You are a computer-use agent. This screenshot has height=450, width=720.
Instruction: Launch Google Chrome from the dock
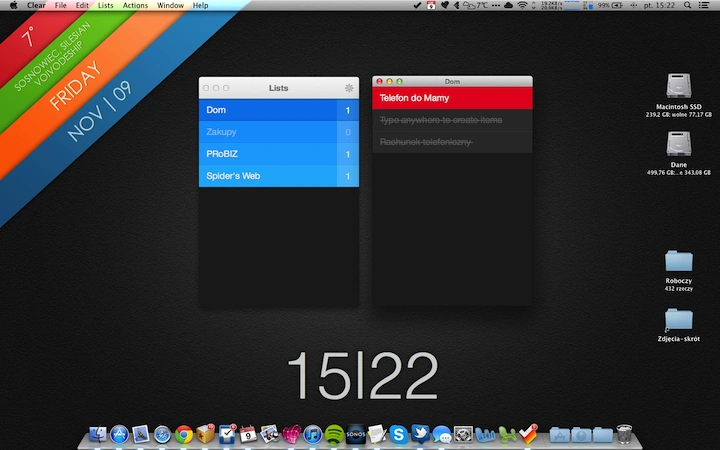coord(184,434)
